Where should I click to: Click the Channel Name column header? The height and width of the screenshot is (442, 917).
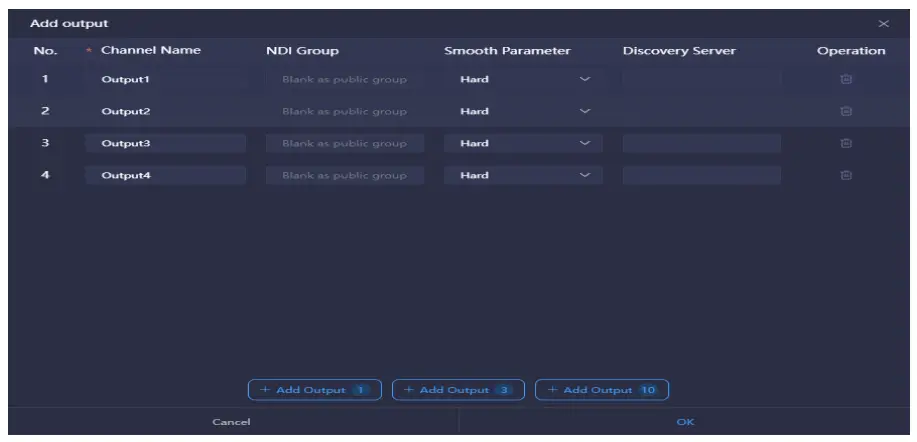coord(151,50)
